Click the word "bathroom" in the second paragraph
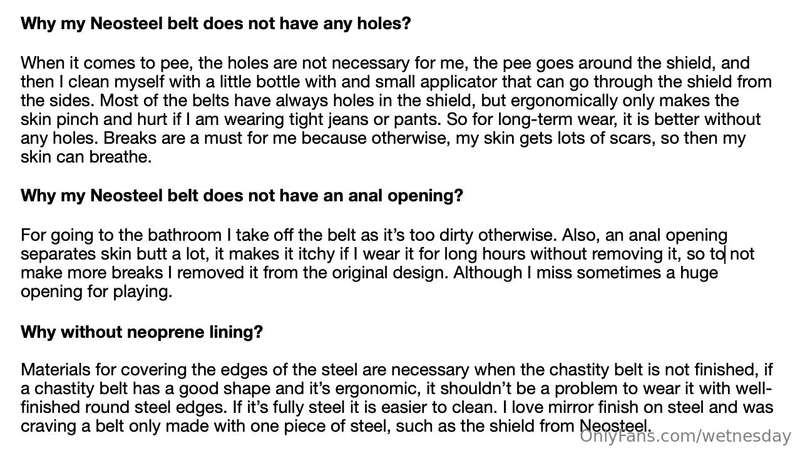Screen dimensions: 800x454 pyautogui.click(x=184, y=235)
